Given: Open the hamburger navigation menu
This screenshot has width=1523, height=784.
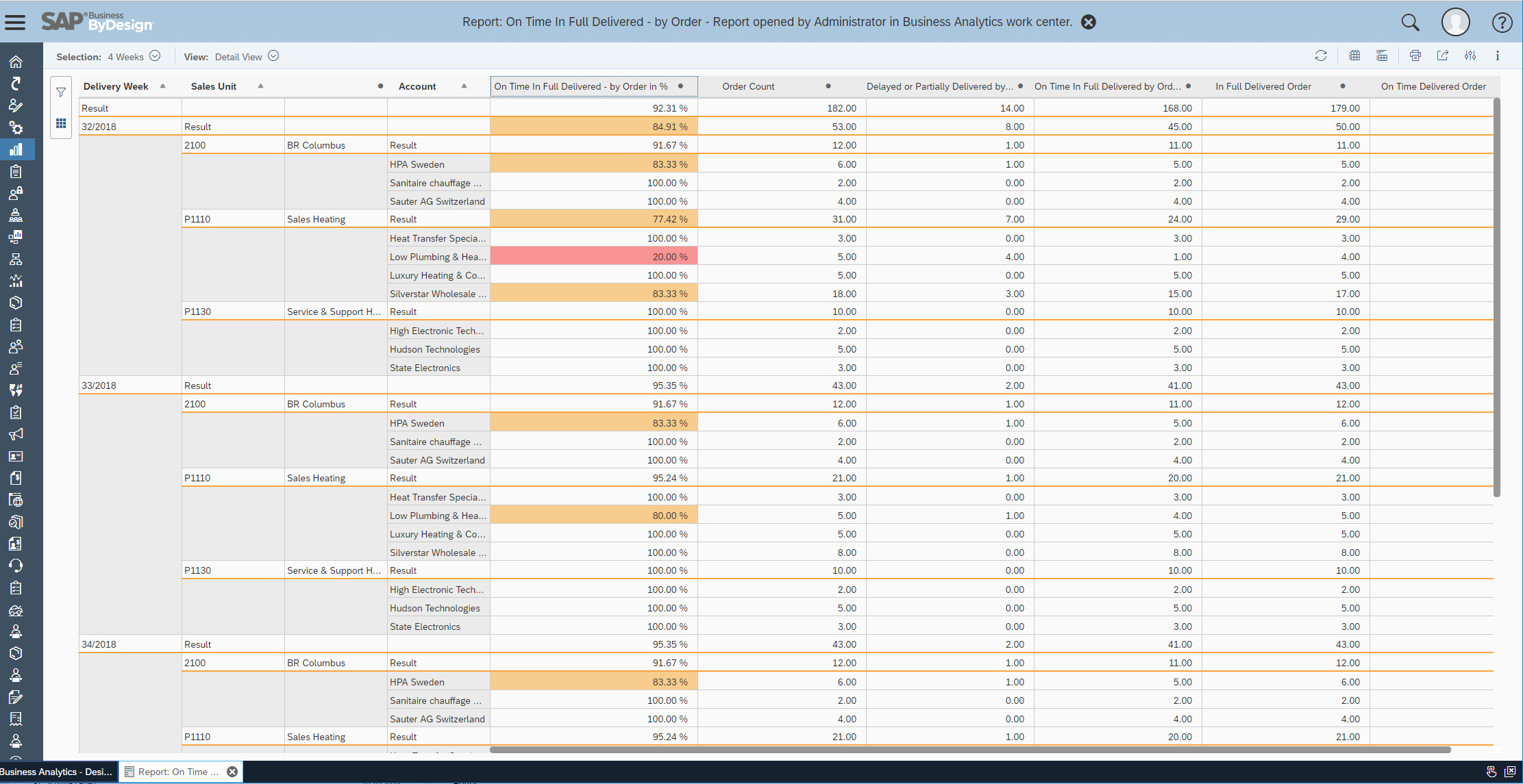Looking at the screenshot, I should click(x=15, y=23).
